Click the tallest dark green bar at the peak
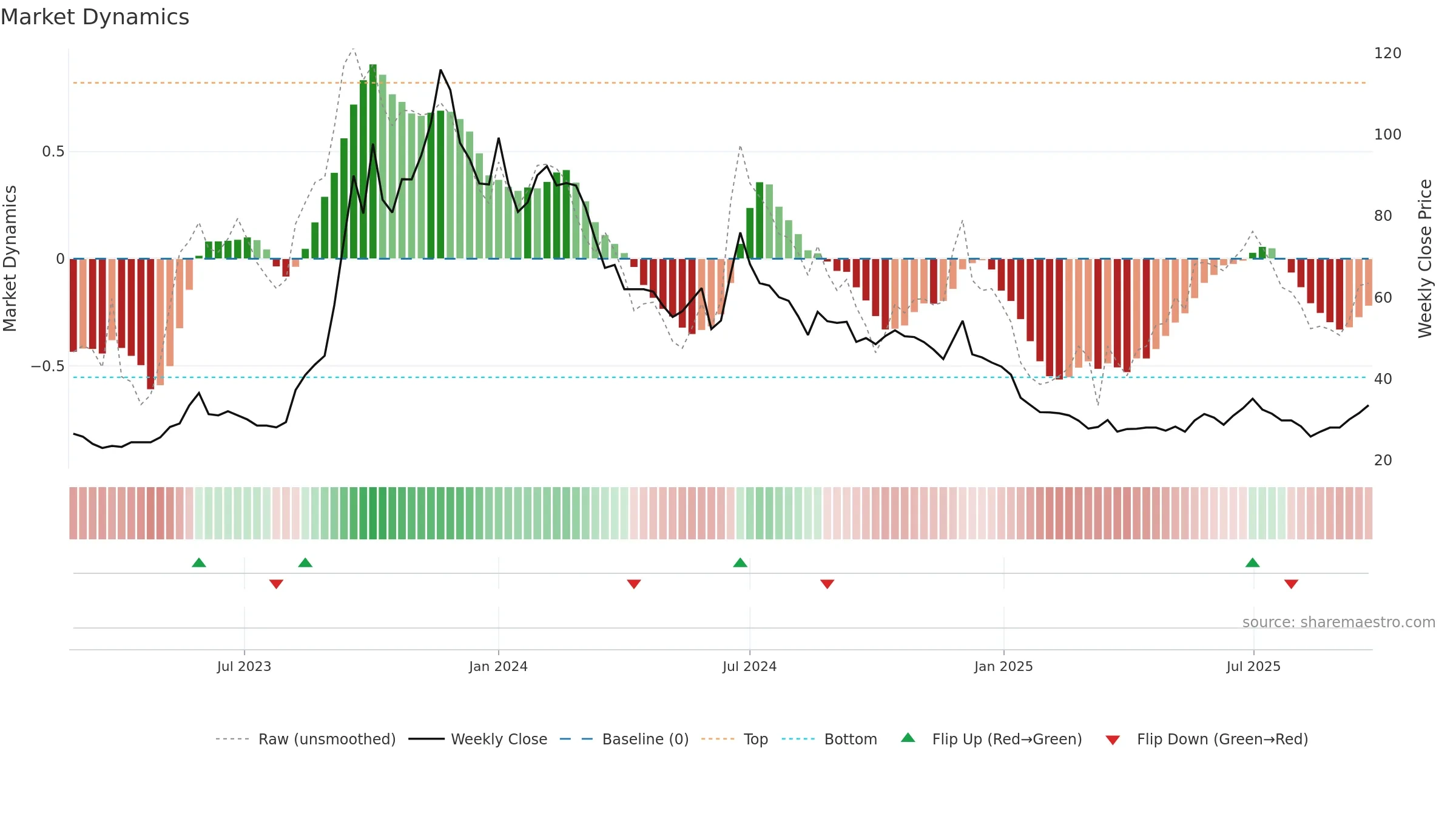Viewport: 1456px width, 819px height. click(373, 161)
